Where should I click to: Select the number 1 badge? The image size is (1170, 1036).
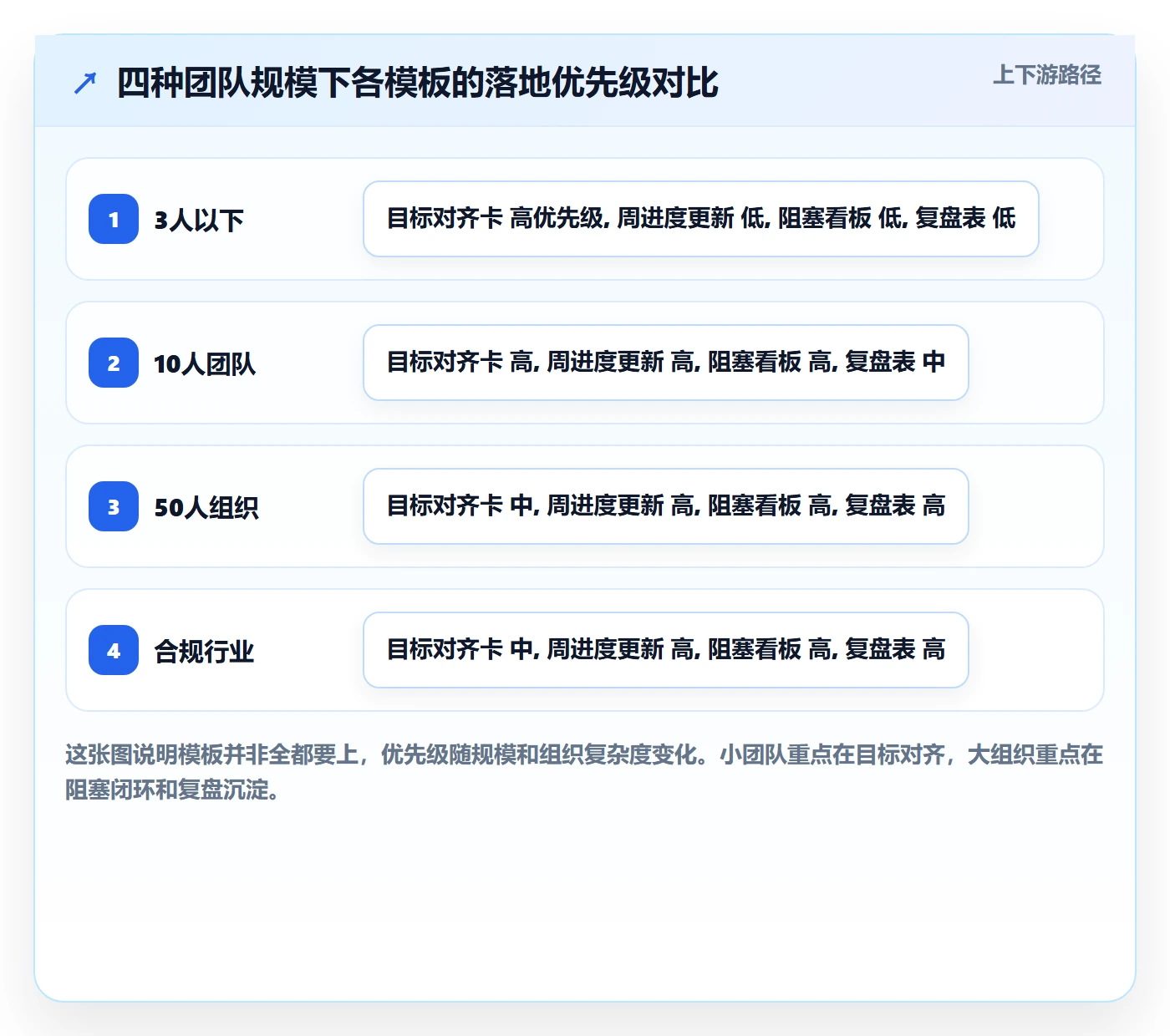coord(114,219)
